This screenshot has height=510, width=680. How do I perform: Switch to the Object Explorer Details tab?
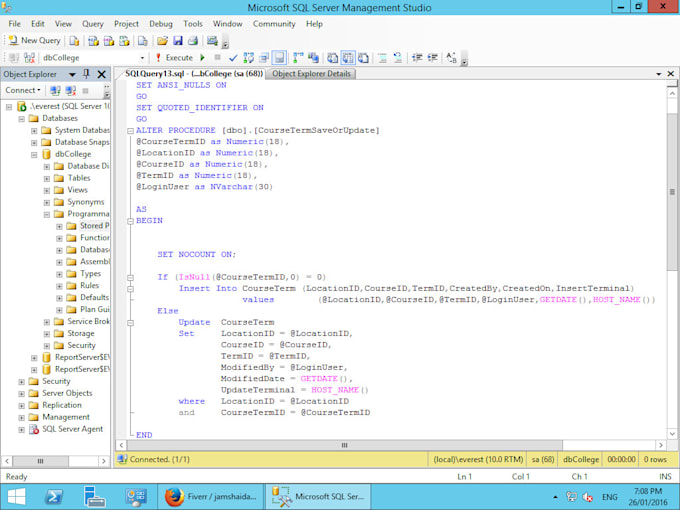(x=311, y=74)
